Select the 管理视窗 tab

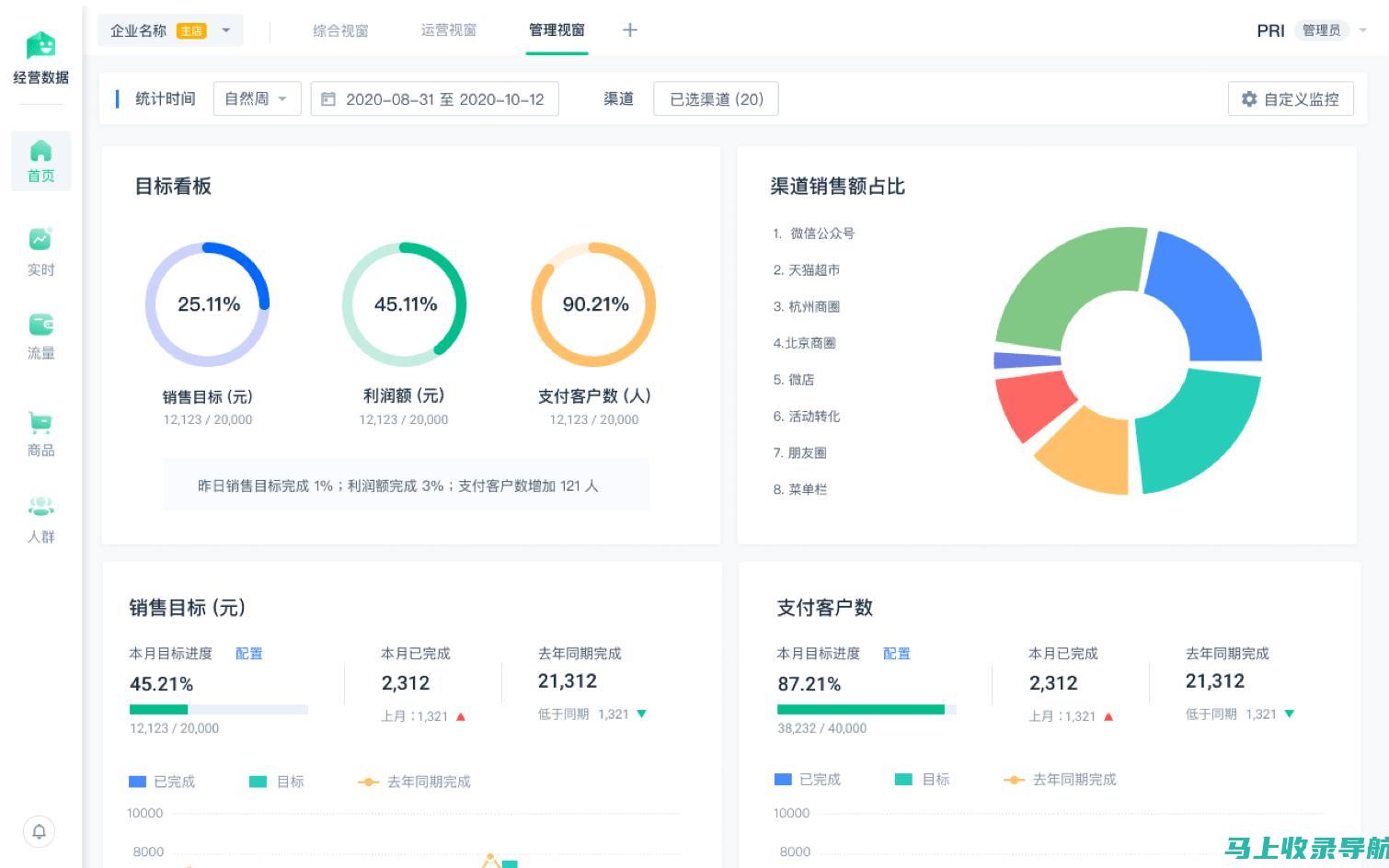tap(557, 30)
